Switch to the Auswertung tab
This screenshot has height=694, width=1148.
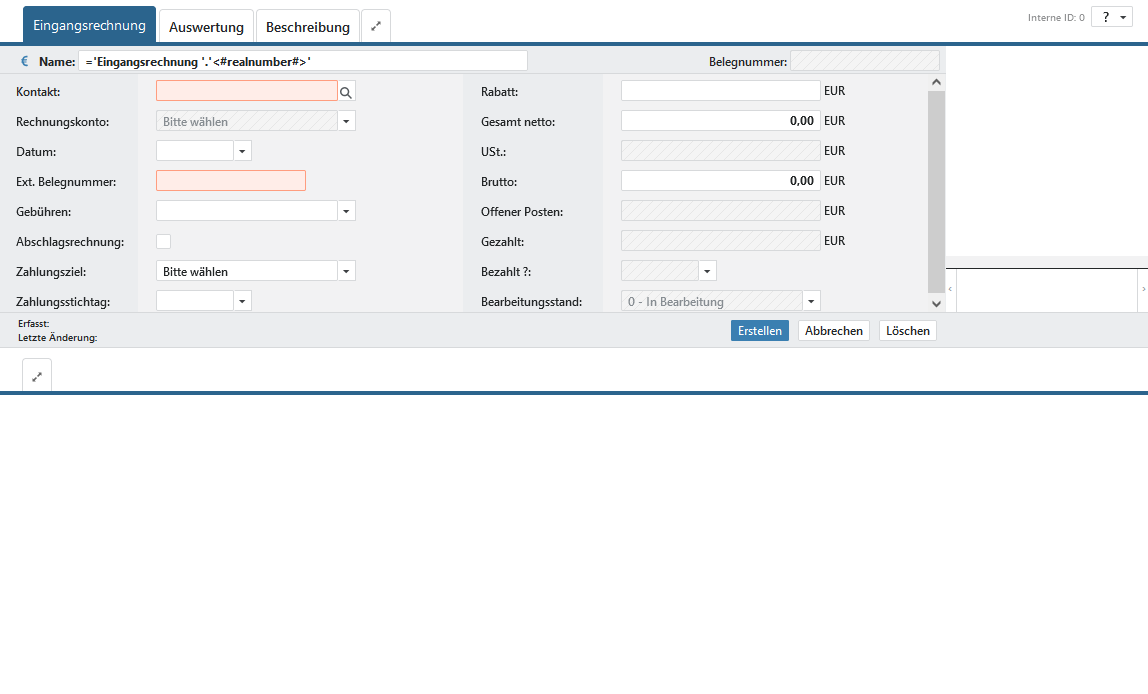(206, 27)
